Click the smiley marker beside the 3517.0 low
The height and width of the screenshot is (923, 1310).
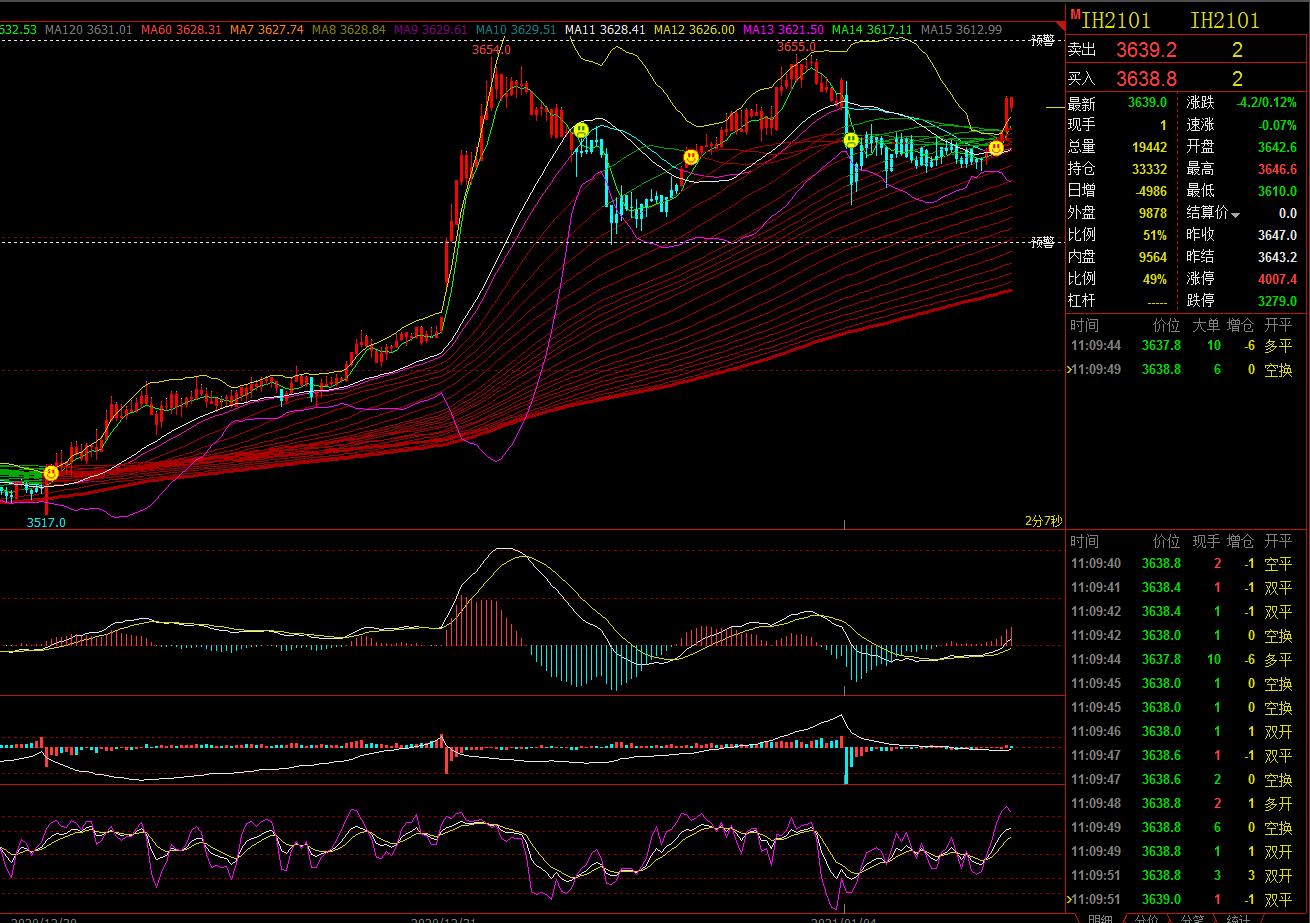51,473
